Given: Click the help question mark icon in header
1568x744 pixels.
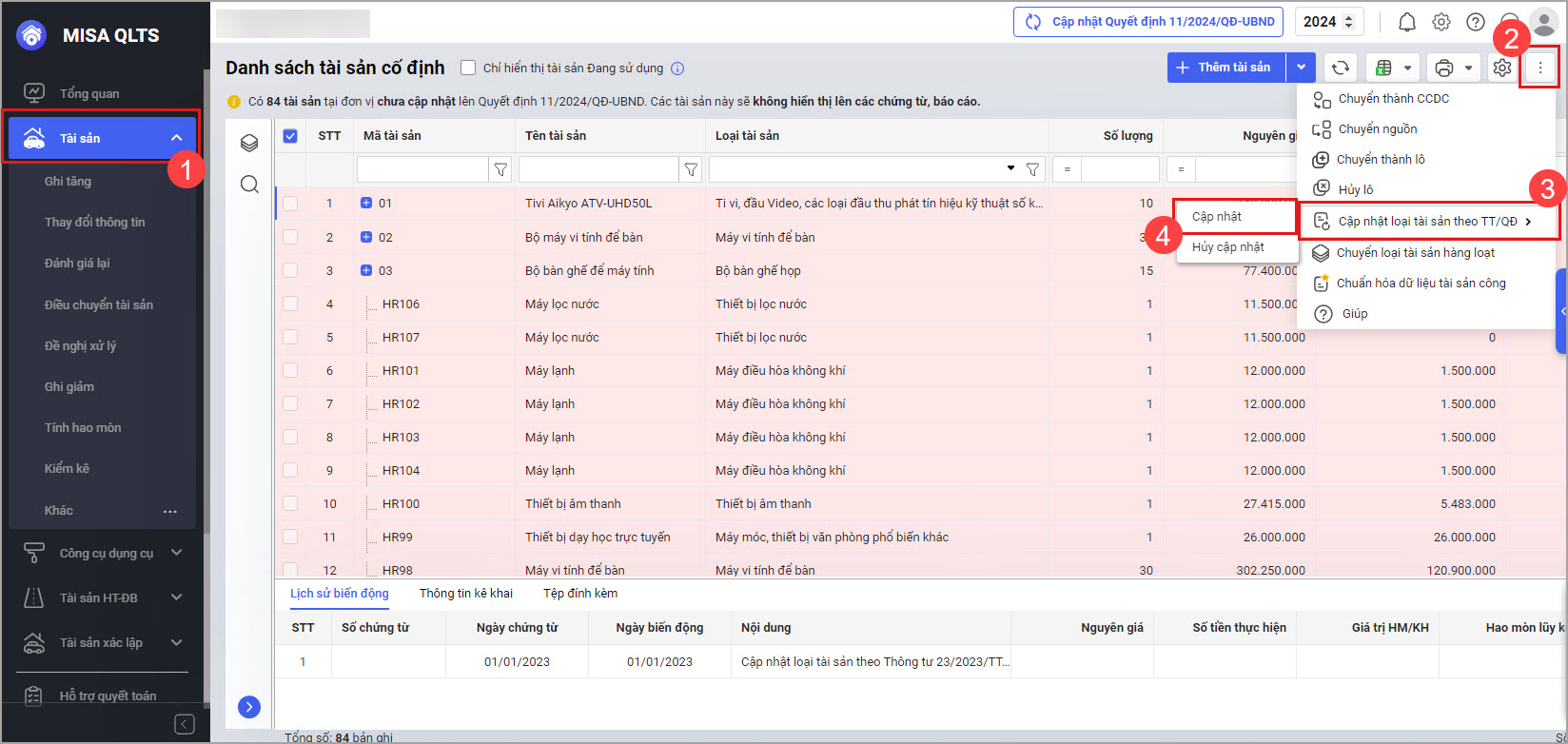Looking at the screenshot, I should pyautogui.click(x=1475, y=22).
